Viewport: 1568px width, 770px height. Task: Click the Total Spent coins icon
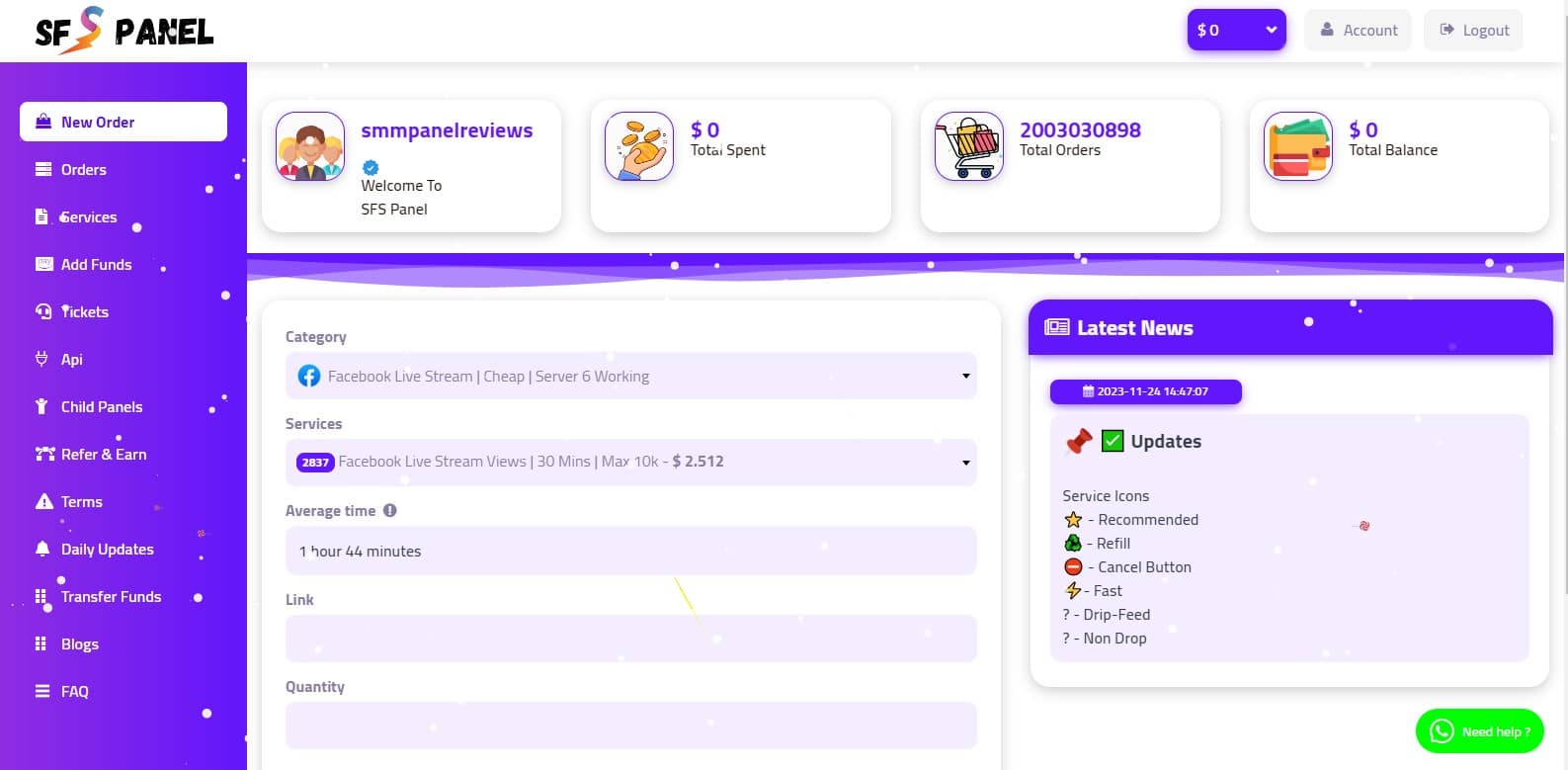click(x=639, y=146)
